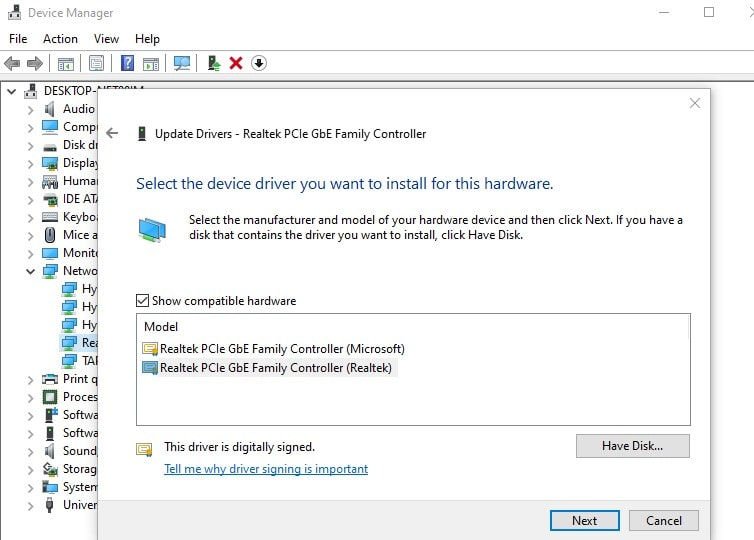Viewport: 754px width, 540px height.
Task: Click the Network adapters category icon
Action: pyautogui.click(x=50, y=271)
